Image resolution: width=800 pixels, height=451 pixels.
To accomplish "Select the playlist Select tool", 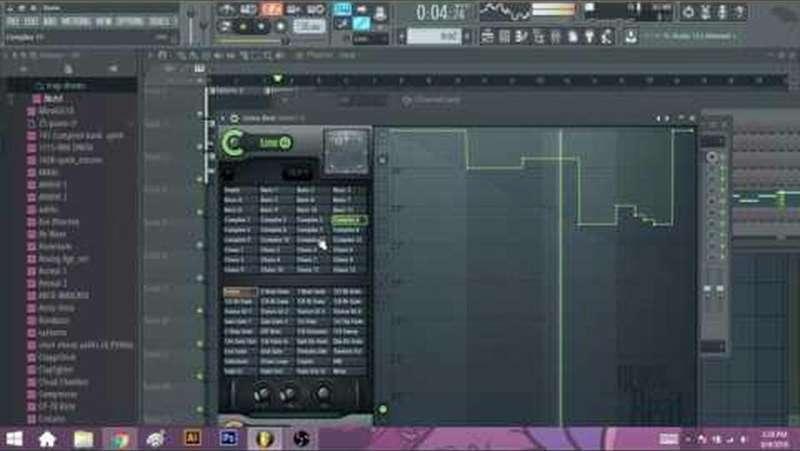I will 255,55.
